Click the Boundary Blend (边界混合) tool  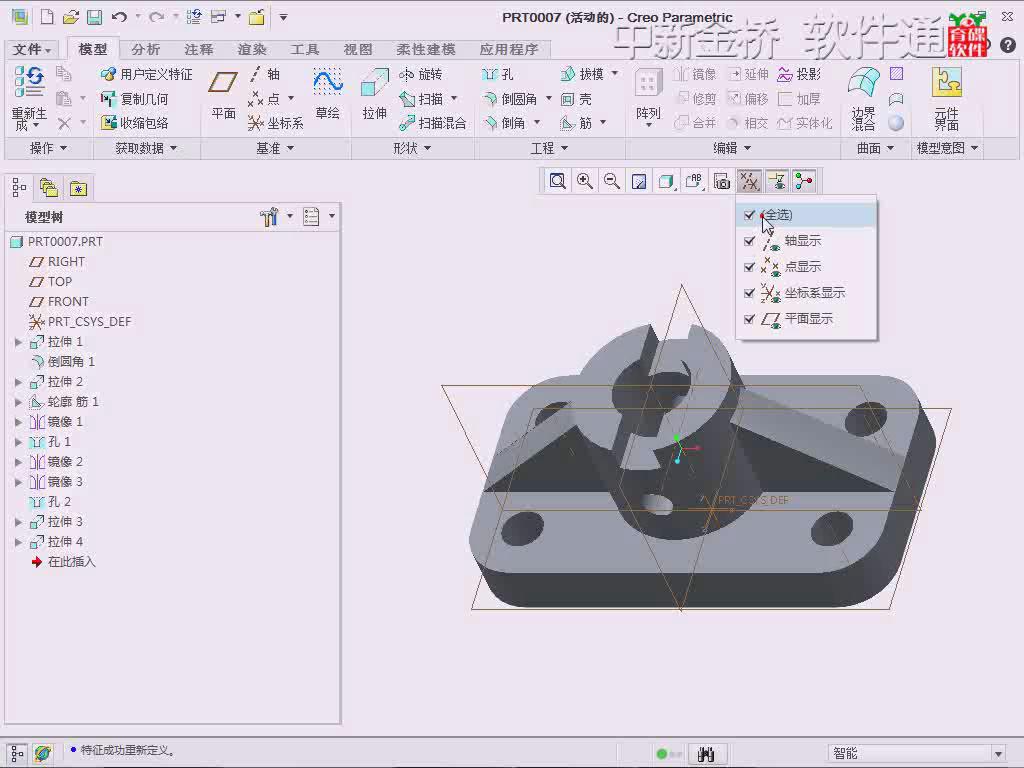pos(863,98)
